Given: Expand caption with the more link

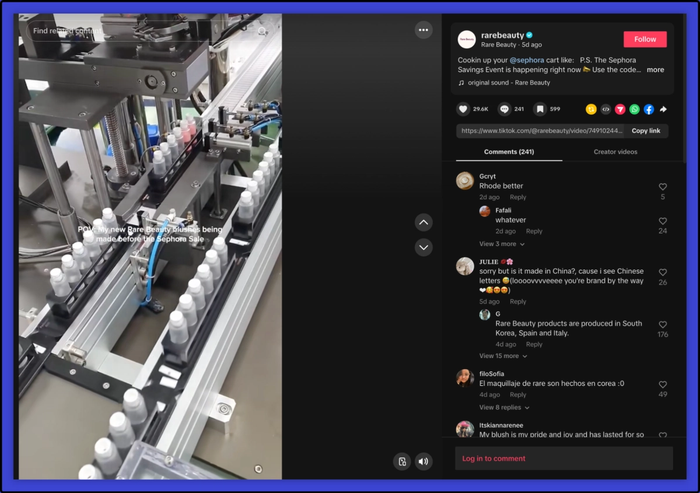Looking at the screenshot, I should (655, 70).
